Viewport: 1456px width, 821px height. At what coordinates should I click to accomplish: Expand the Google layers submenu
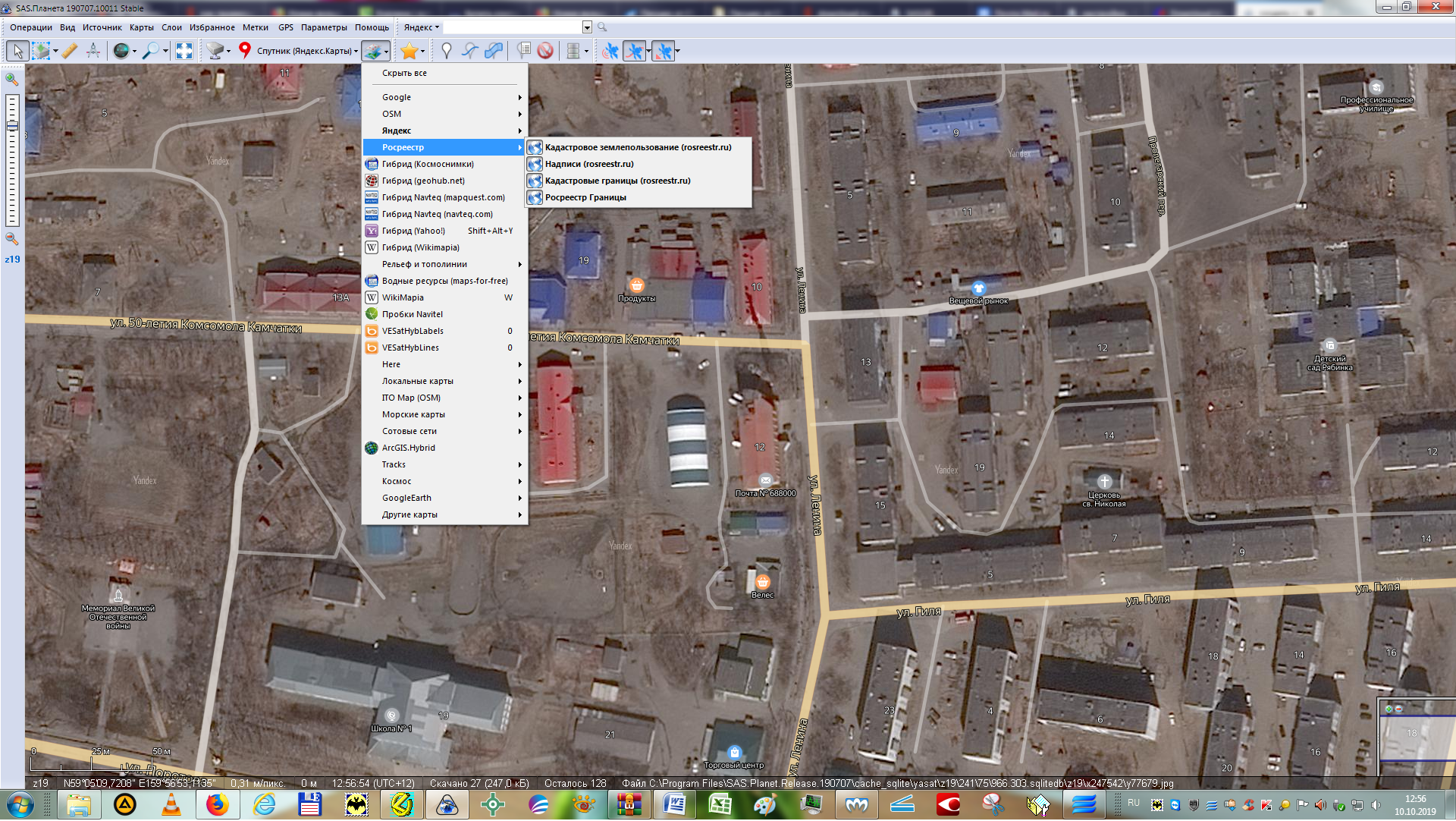[397, 97]
